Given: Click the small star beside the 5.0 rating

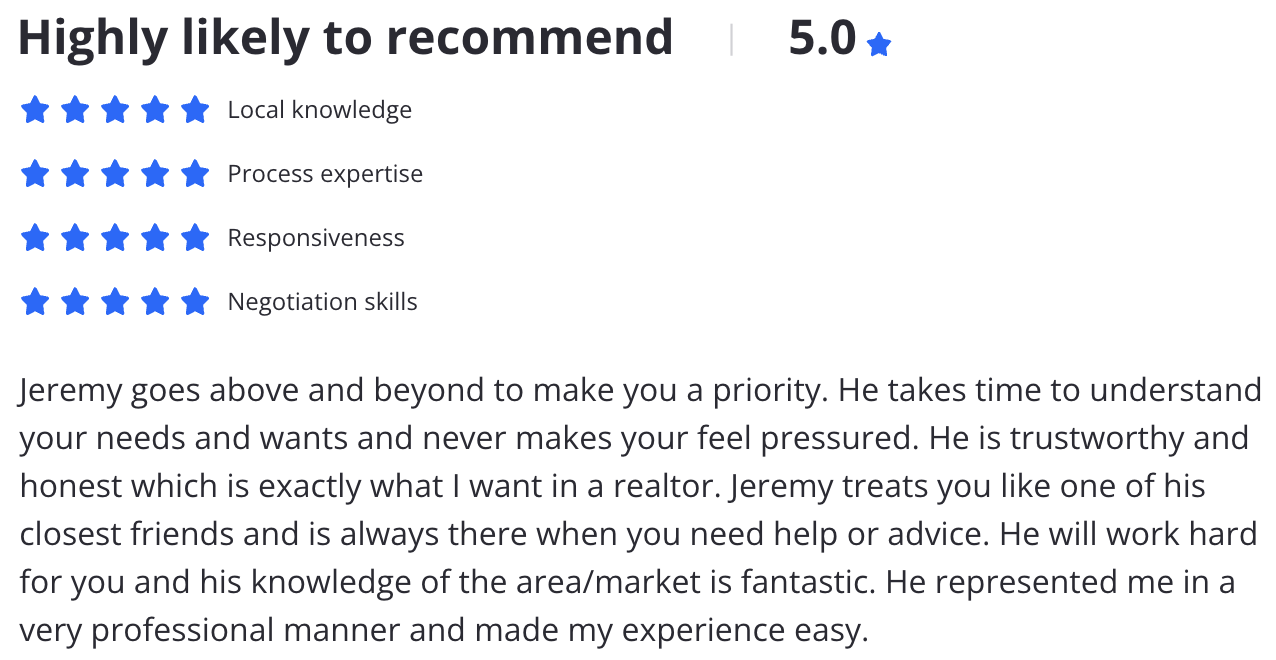Looking at the screenshot, I should click(879, 45).
